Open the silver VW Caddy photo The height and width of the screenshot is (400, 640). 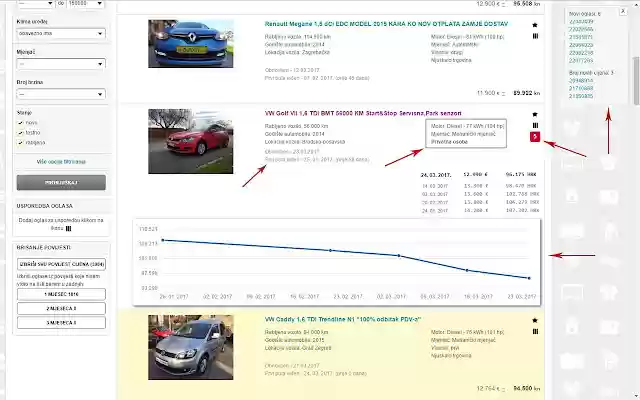tap(191, 347)
